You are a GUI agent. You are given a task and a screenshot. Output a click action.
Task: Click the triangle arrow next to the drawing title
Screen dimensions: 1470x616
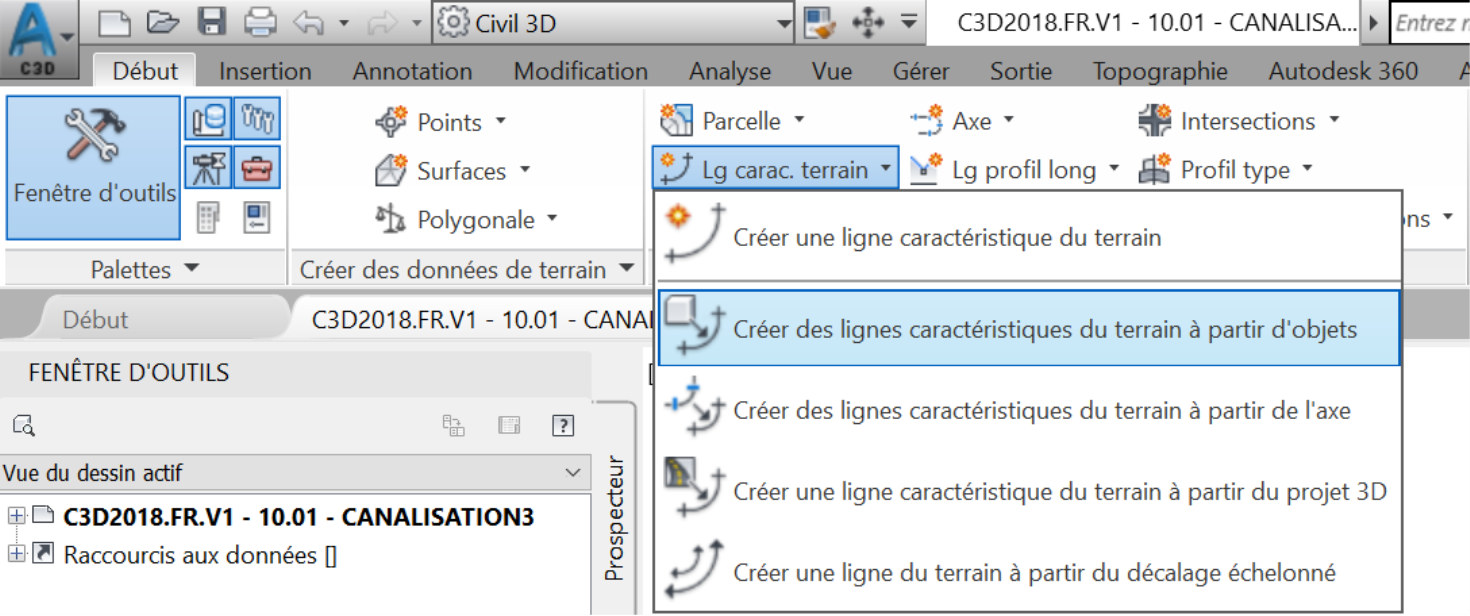1373,23
